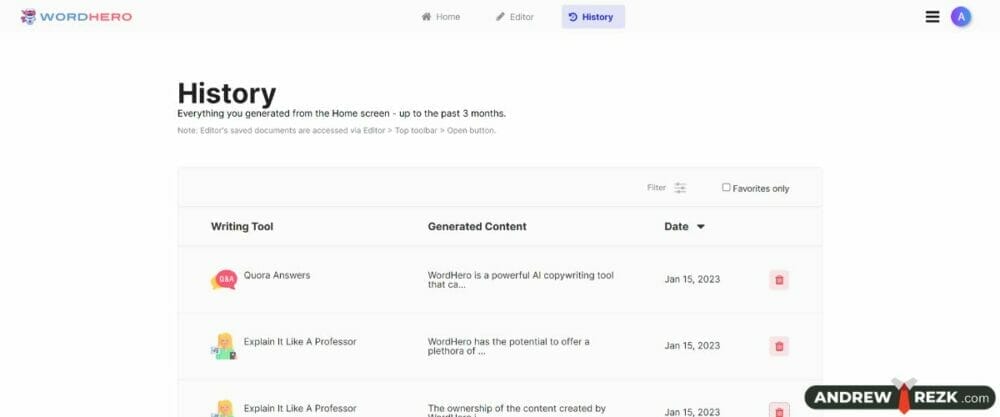Enable the Favorites only checkbox
The height and width of the screenshot is (417, 1000).
(x=726, y=187)
